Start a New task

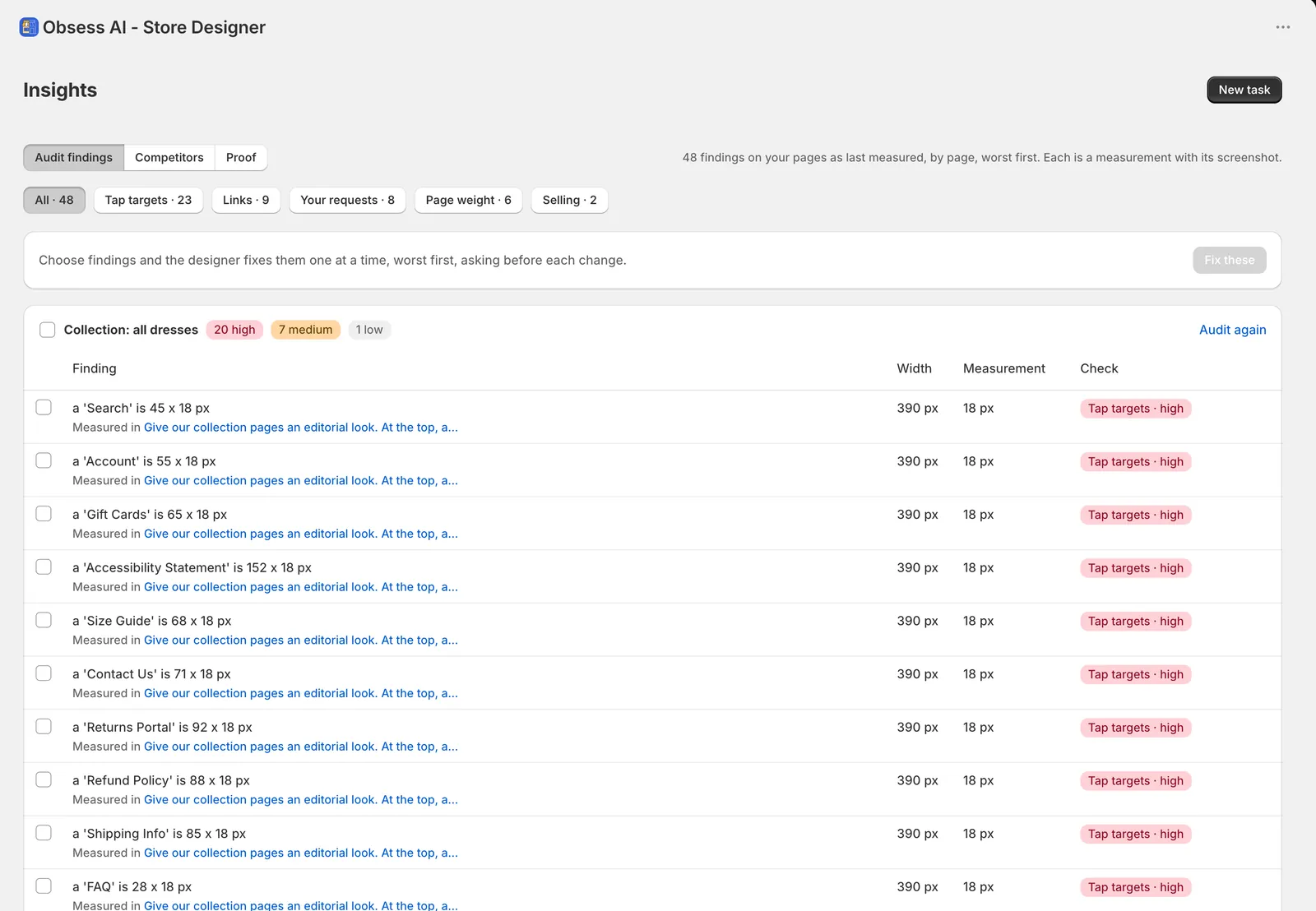pos(1244,90)
